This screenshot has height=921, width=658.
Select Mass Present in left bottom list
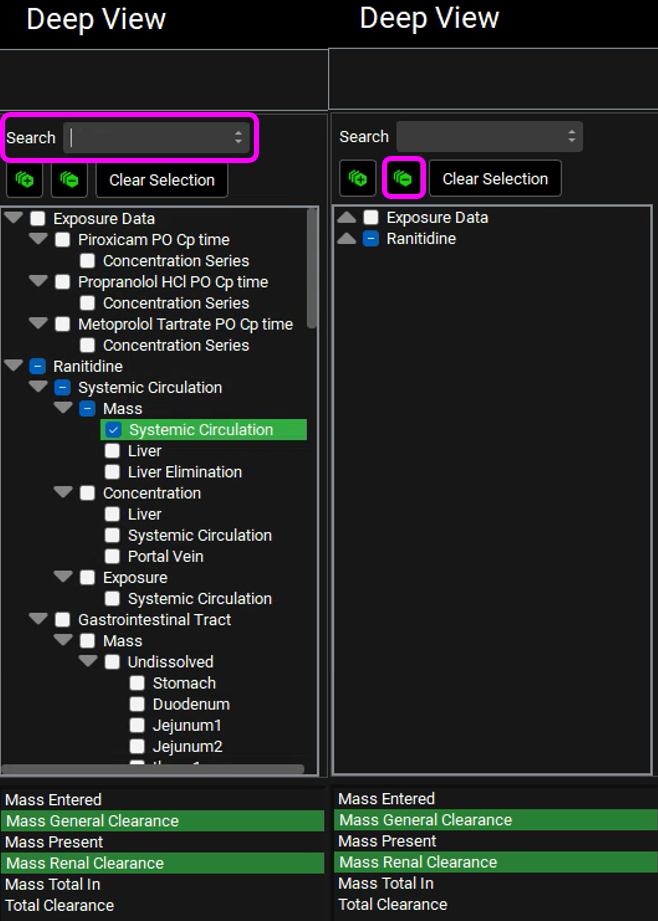pos(53,842)
